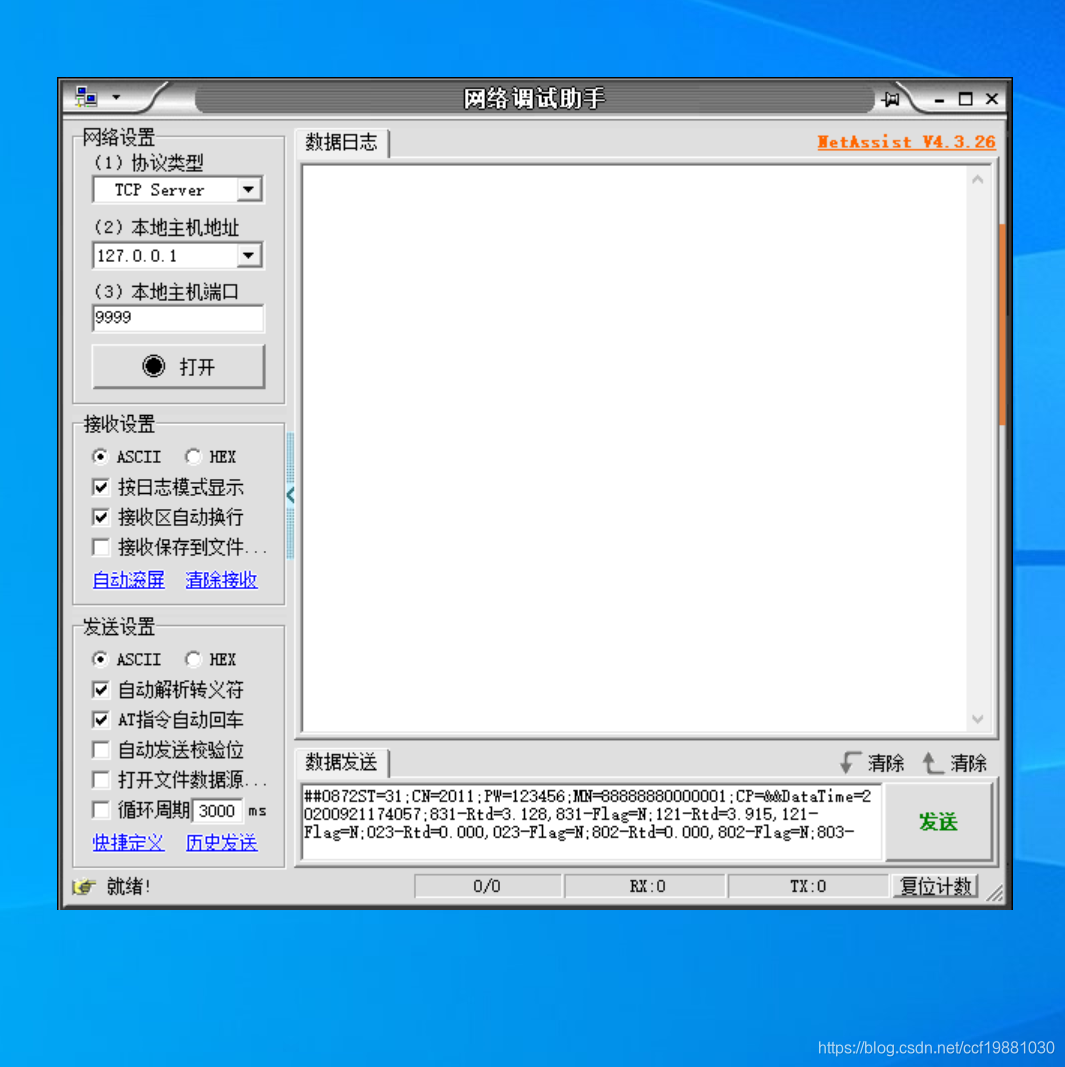The width and height of the screenshot is (1065, 1067).
Task: Maximize the NetAssist window
Action: pyautogui.click(x=966, y=99)
